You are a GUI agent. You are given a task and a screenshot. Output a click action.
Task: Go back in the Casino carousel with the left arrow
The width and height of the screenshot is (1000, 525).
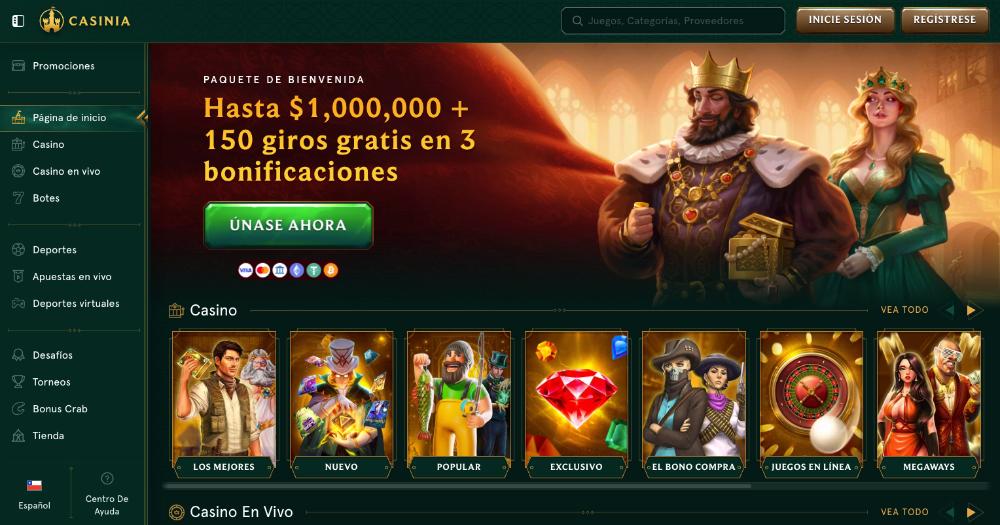coord(950,310)
